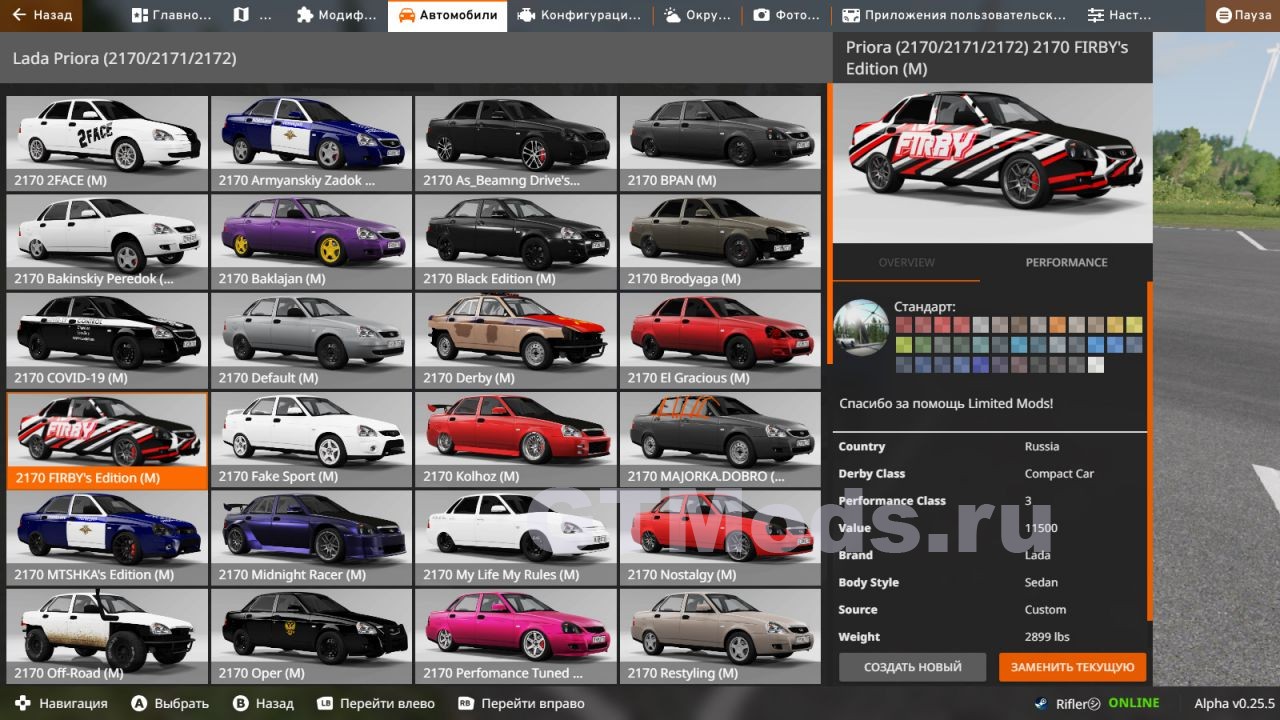This screenshot has height=720, width=1280.
Task: Open the map icon tab
Action: pos(251,15)
